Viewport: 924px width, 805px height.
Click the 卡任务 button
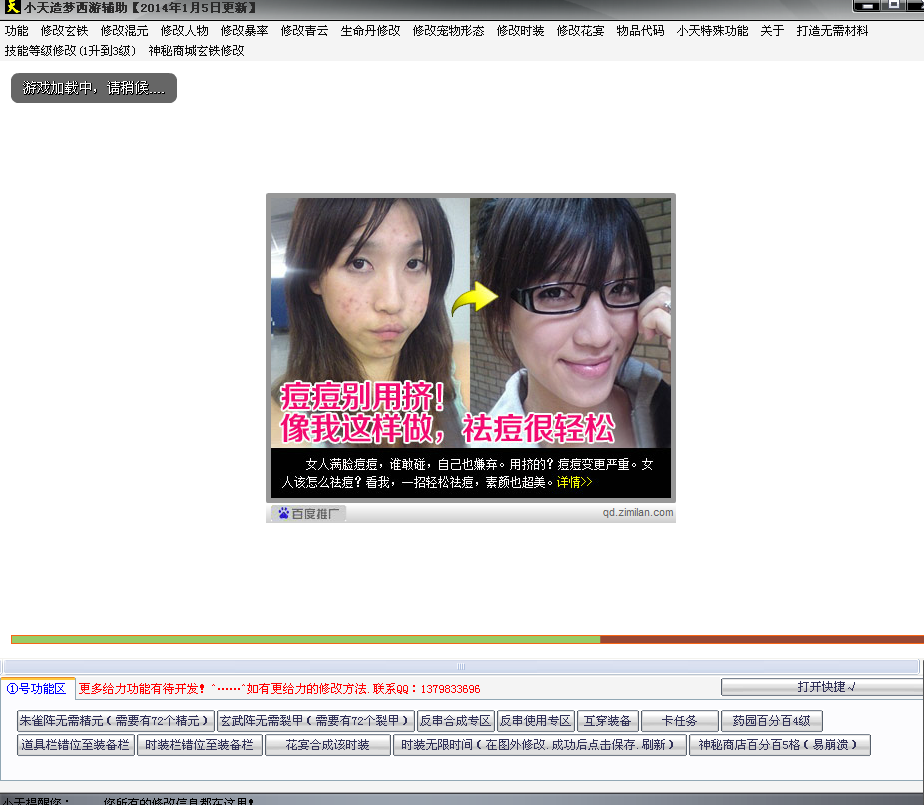(x=679, y=721)
